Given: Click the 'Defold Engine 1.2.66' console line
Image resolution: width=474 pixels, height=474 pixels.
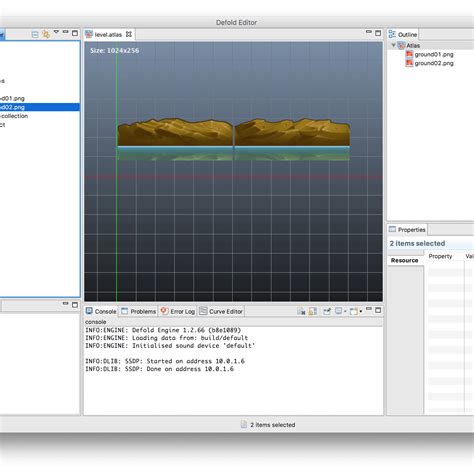Looking at the screenshot, I should click(x=163, y=330).
